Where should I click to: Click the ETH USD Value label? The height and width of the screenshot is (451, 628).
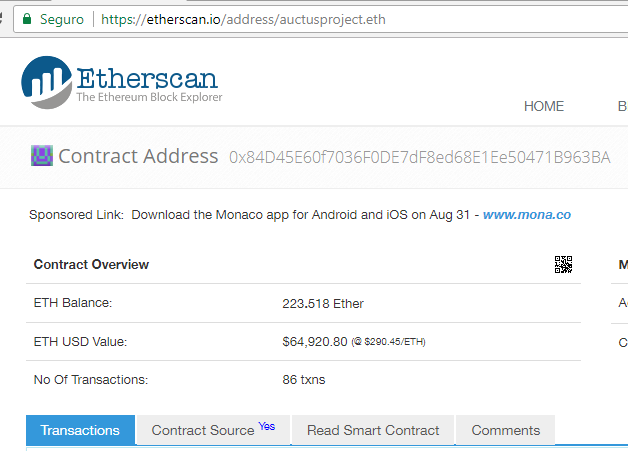[80, 342]
